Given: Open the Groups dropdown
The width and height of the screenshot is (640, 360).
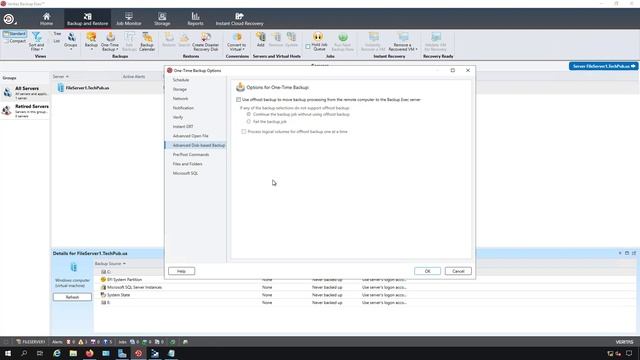Looking at the screenshot, I should 71,42.
